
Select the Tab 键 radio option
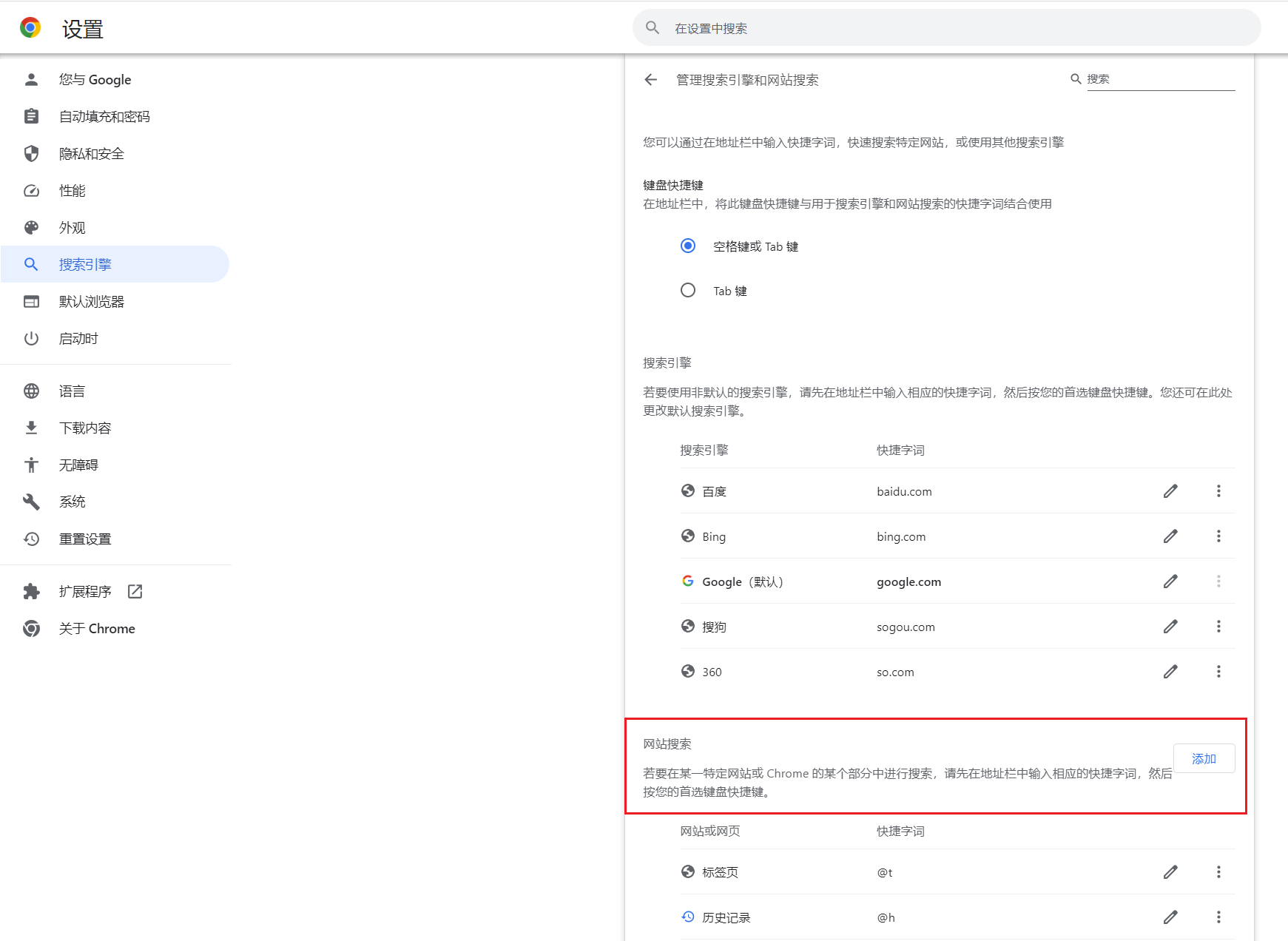click(x=688, y=290)
